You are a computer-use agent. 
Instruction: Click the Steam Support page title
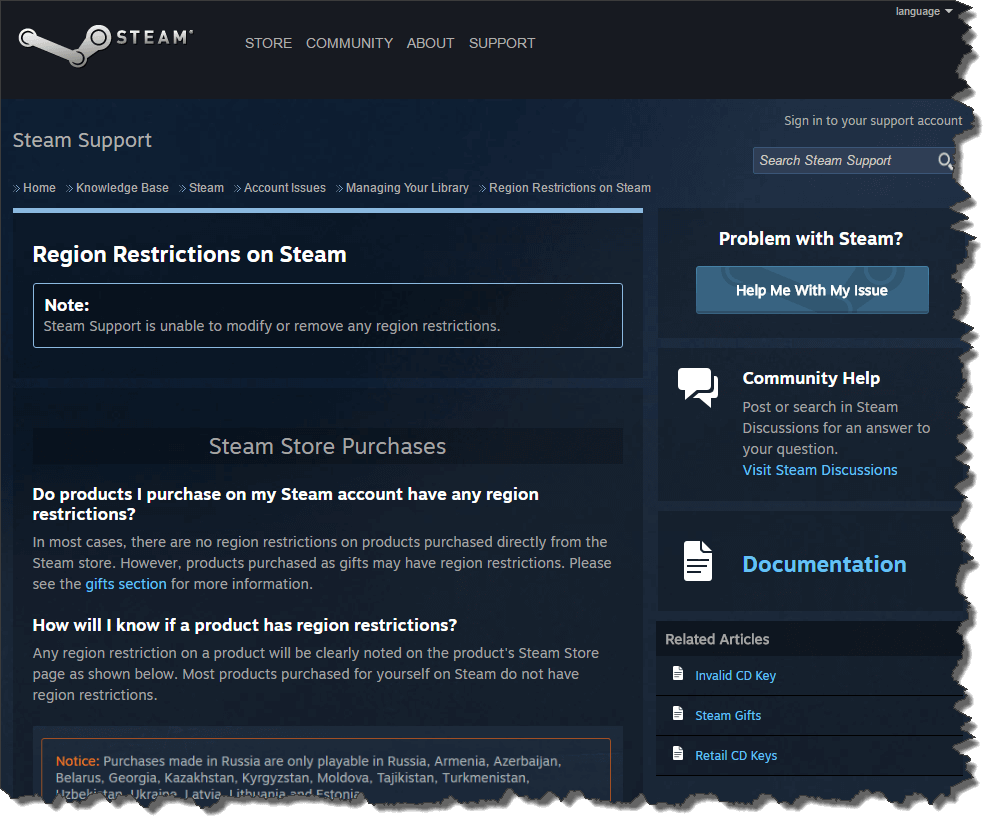coord(82,140)
